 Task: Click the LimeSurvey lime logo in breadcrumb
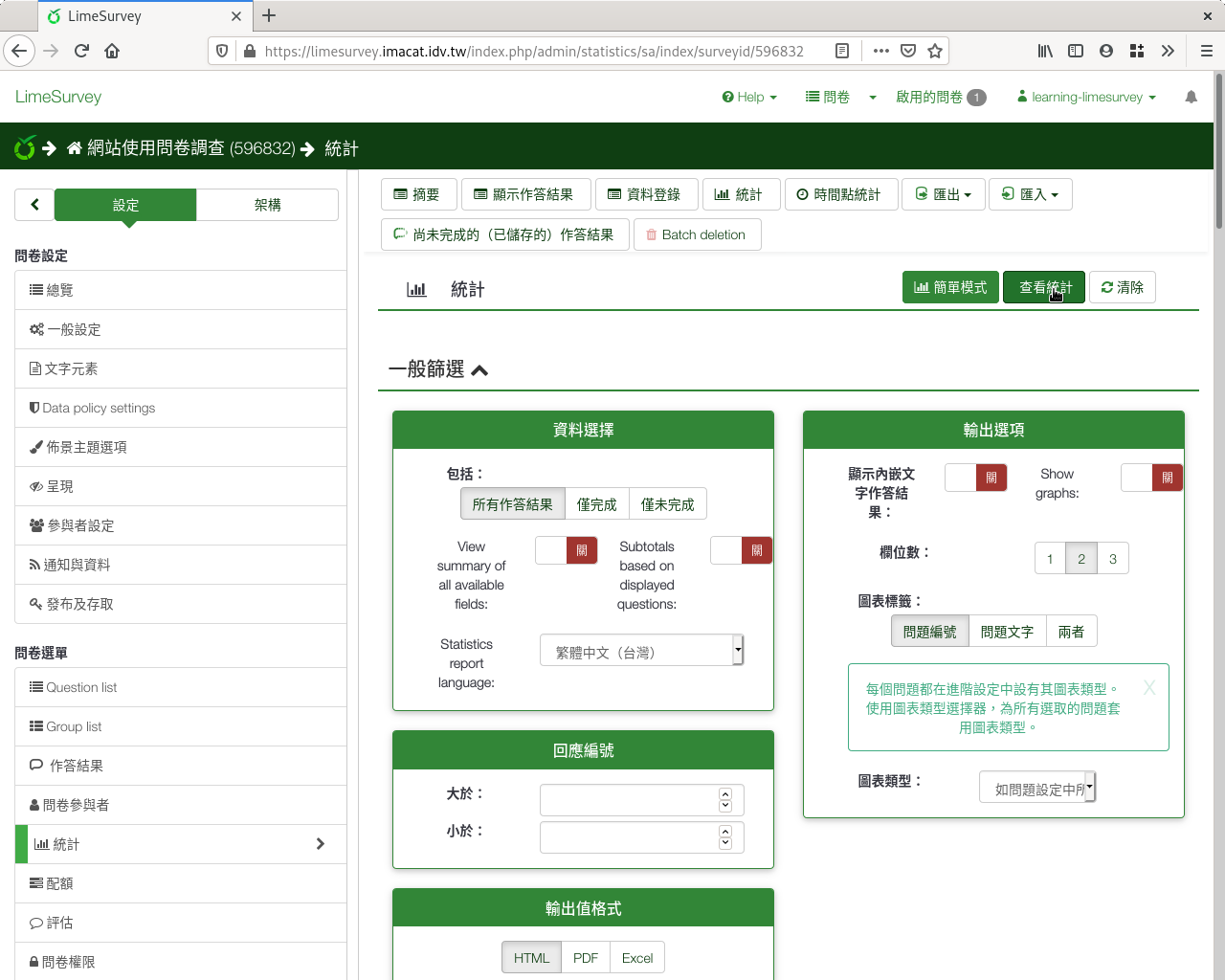(x=25, y=147)
